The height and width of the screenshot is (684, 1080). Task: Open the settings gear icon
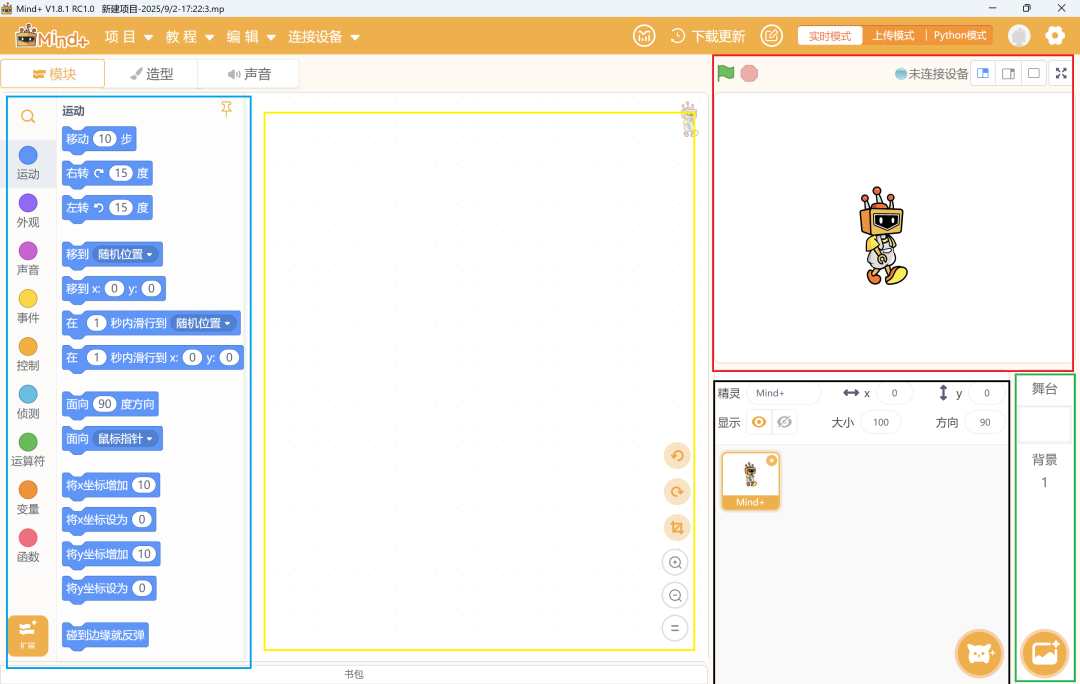[1055, 36]
